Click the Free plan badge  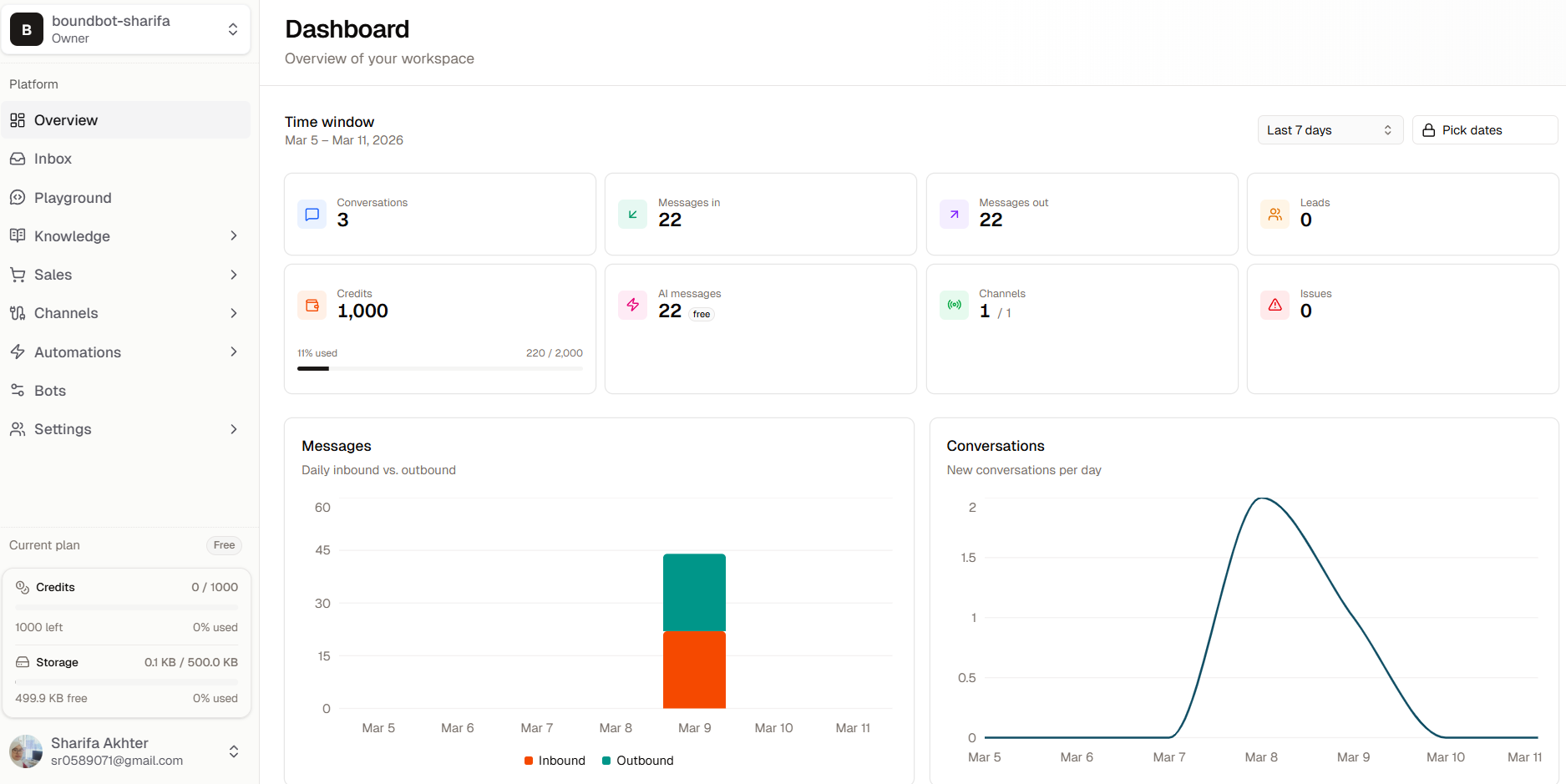tap(224, 545)
